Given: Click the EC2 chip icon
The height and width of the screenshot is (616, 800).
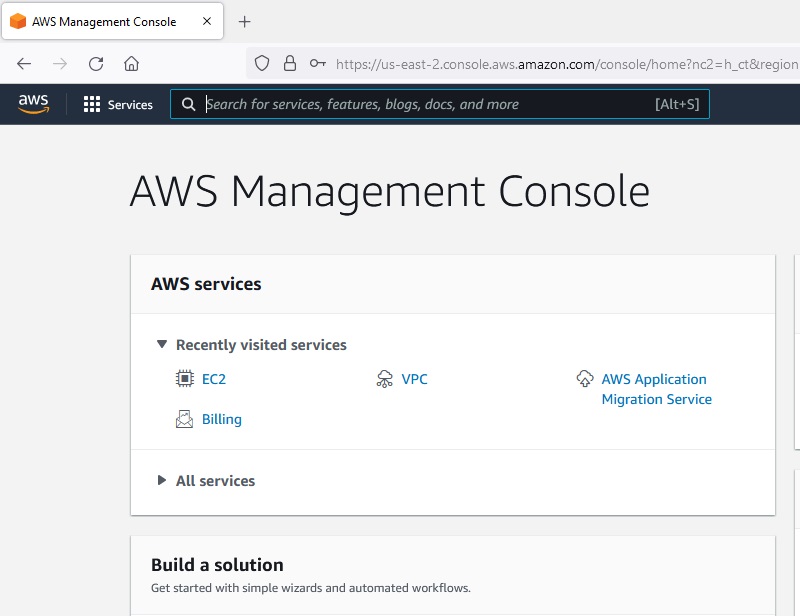Looking at the screenshot, I should [184, 379].
